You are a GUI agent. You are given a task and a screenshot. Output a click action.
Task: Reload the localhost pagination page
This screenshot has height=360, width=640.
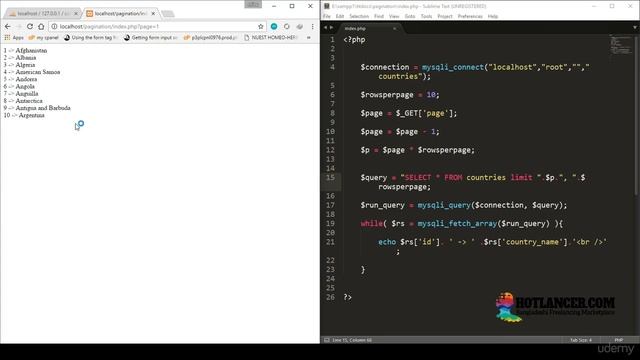point(30,27)
